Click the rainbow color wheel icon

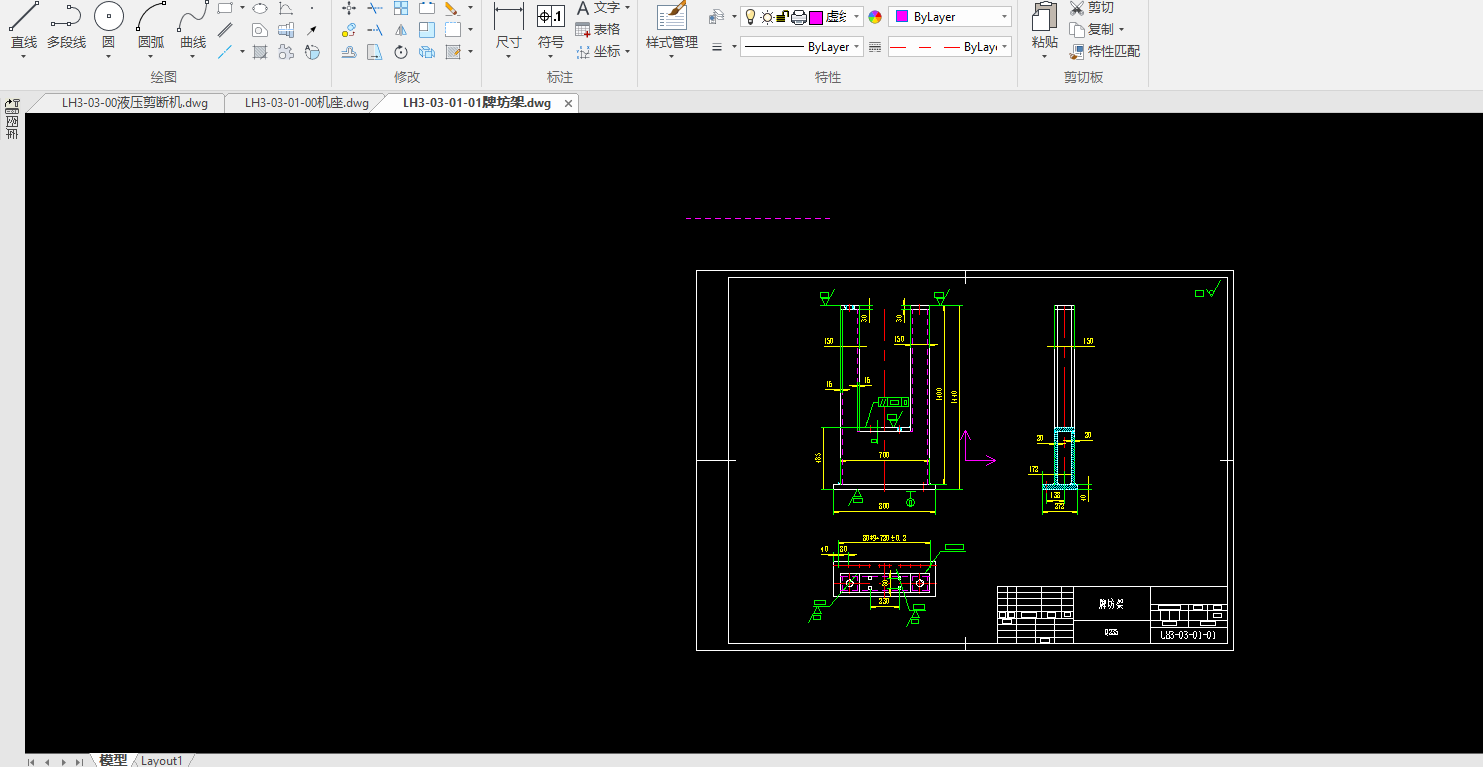tap(875, 17)
